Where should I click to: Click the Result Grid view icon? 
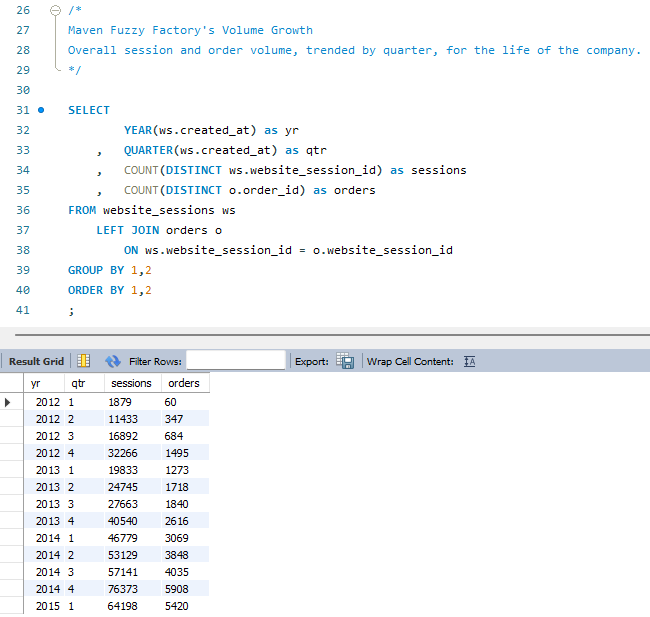(x=83, y=361)
